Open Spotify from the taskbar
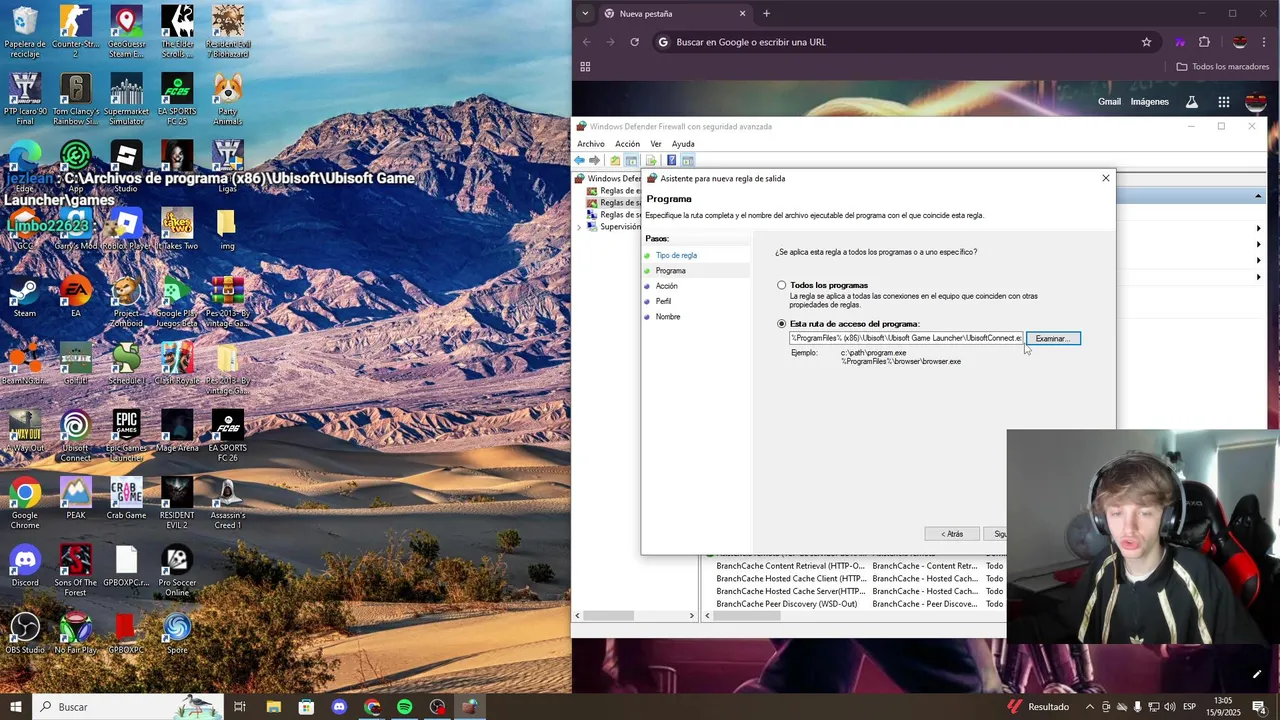 pos(404,707)
